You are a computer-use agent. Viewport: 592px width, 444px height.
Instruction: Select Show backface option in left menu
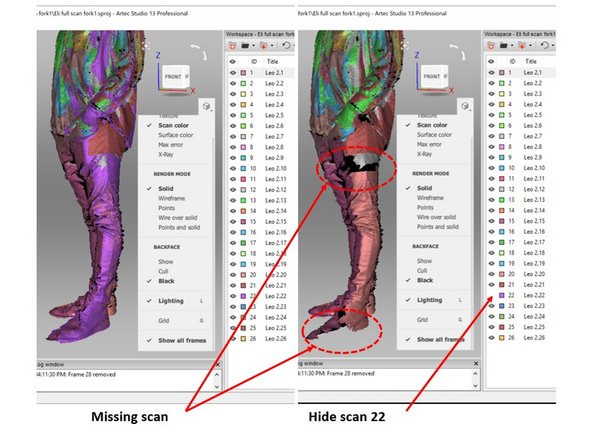[165, 262]
